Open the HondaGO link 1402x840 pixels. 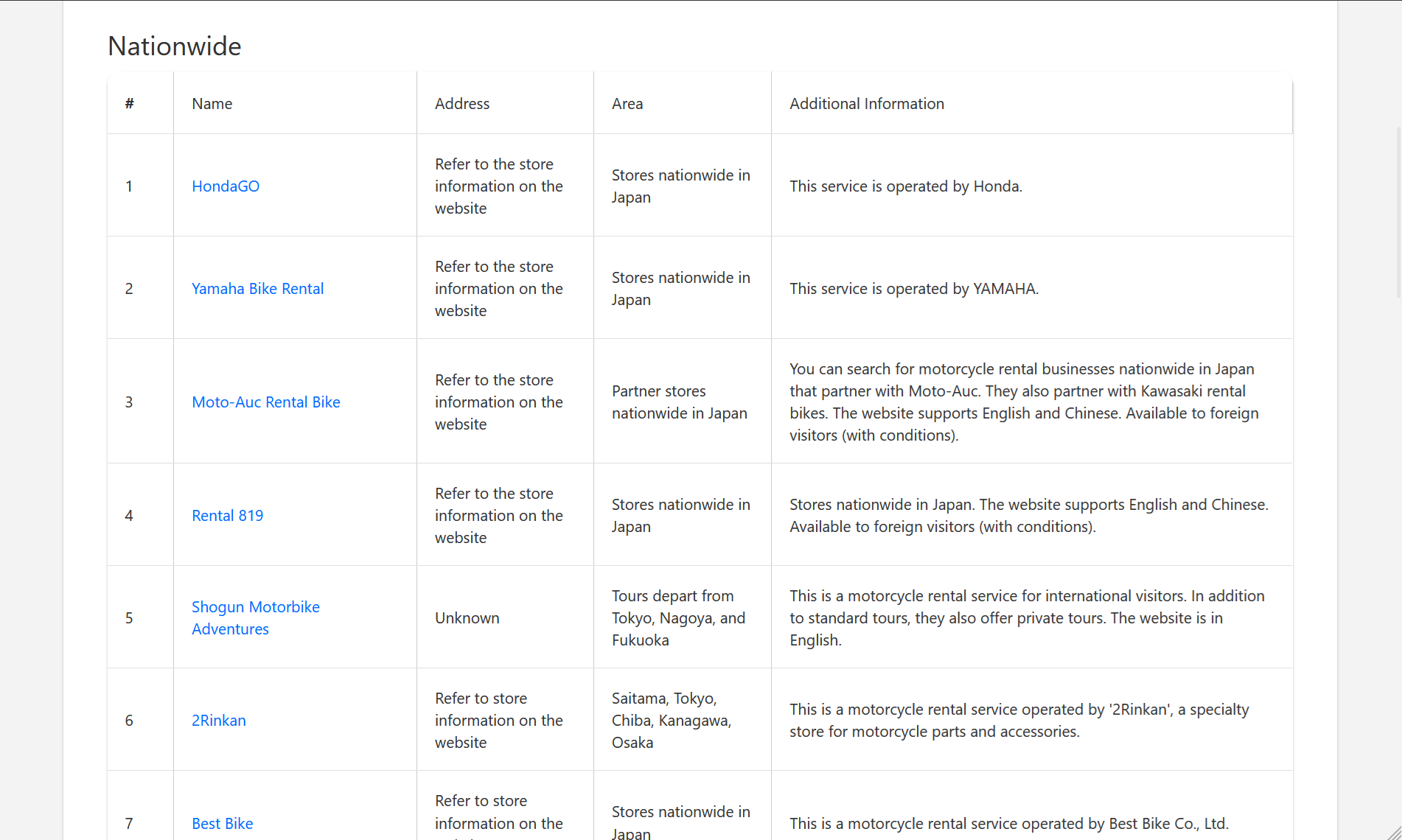(226, 186)
